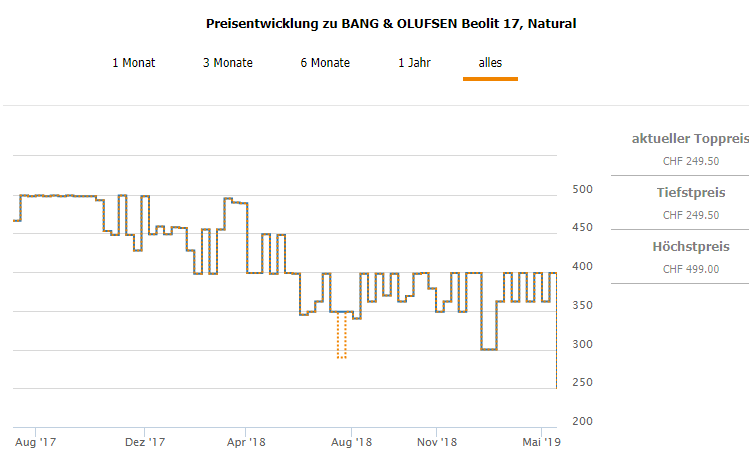The width and height of the screenshot is (749, 456).
Task: Click the Dez '17 axis label
Action: pos(145,441)
